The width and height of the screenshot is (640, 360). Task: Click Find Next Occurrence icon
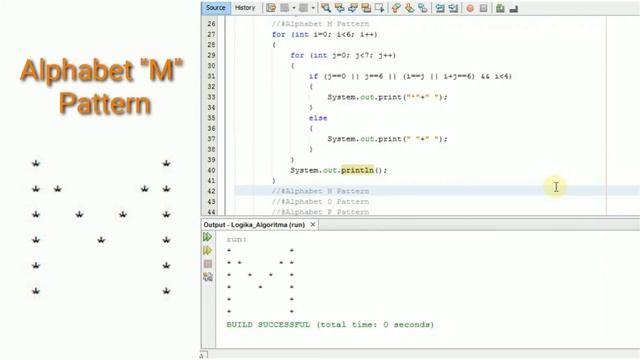pyautogui.click(x=353, y=8)
